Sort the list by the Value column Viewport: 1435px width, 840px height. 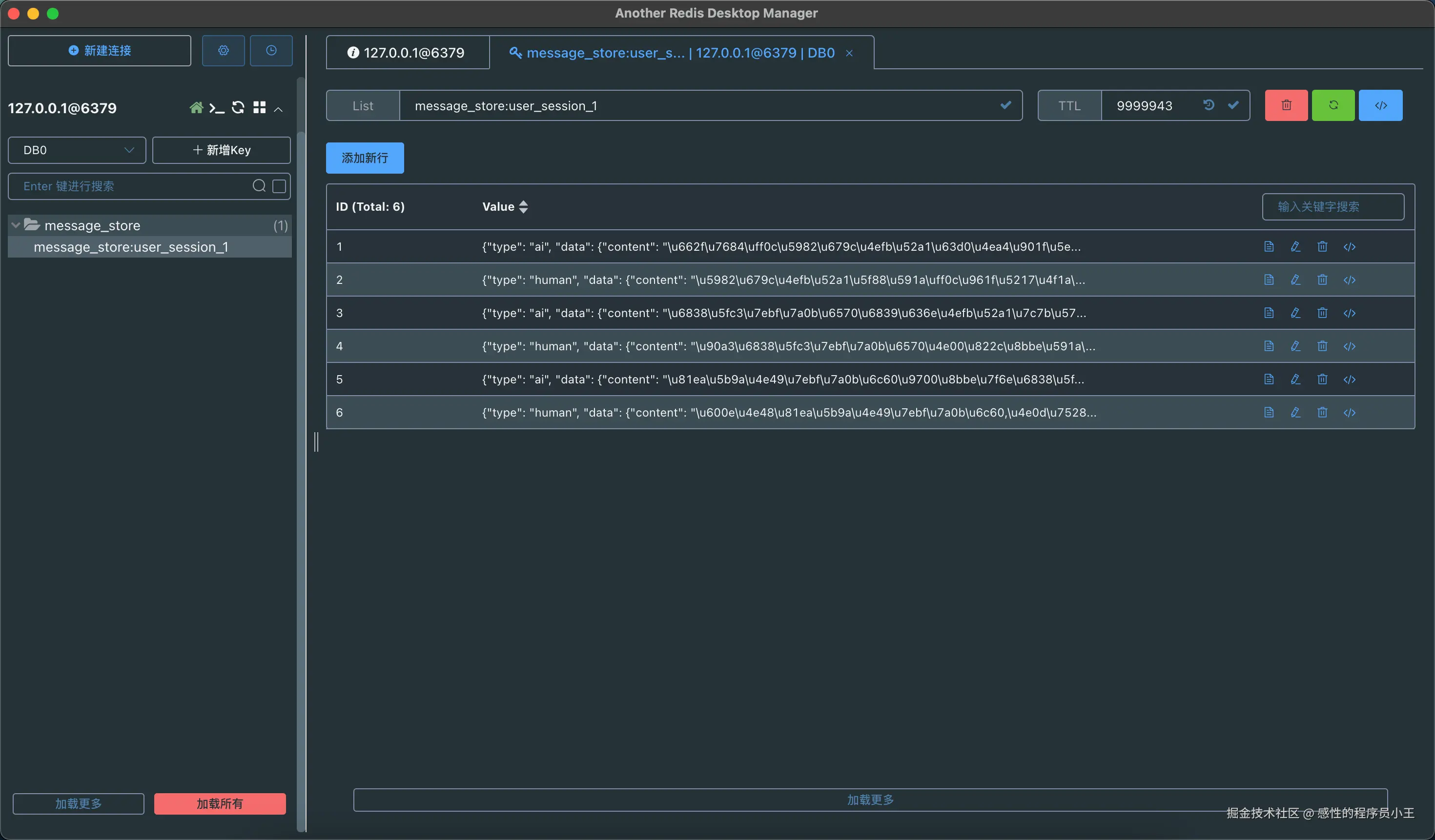[x=523, y=207]
